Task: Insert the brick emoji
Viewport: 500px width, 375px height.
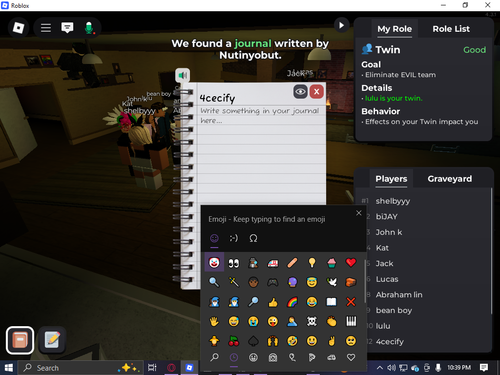Action: (x=351, y=282)
